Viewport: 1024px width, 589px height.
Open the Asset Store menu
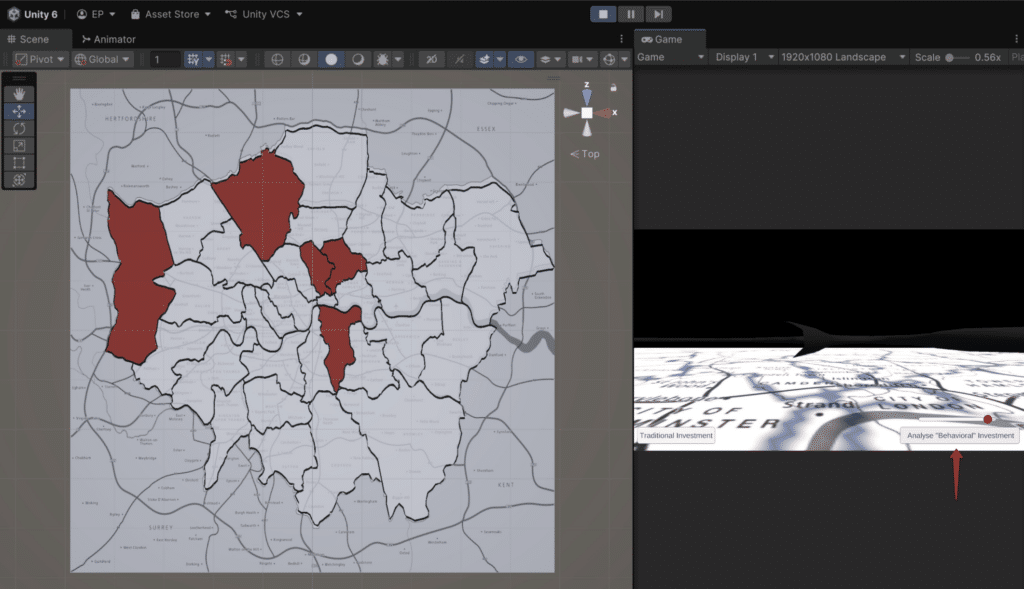[171, 15]
